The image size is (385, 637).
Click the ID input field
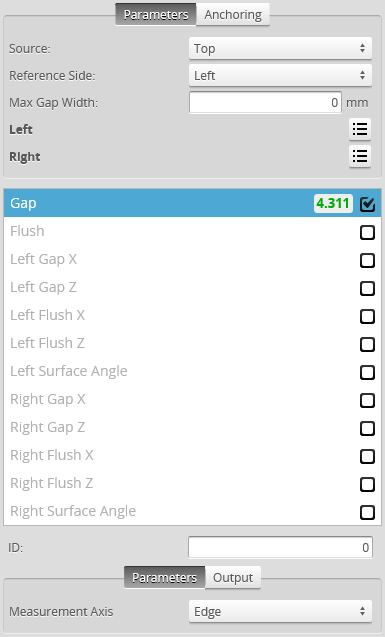280,547
